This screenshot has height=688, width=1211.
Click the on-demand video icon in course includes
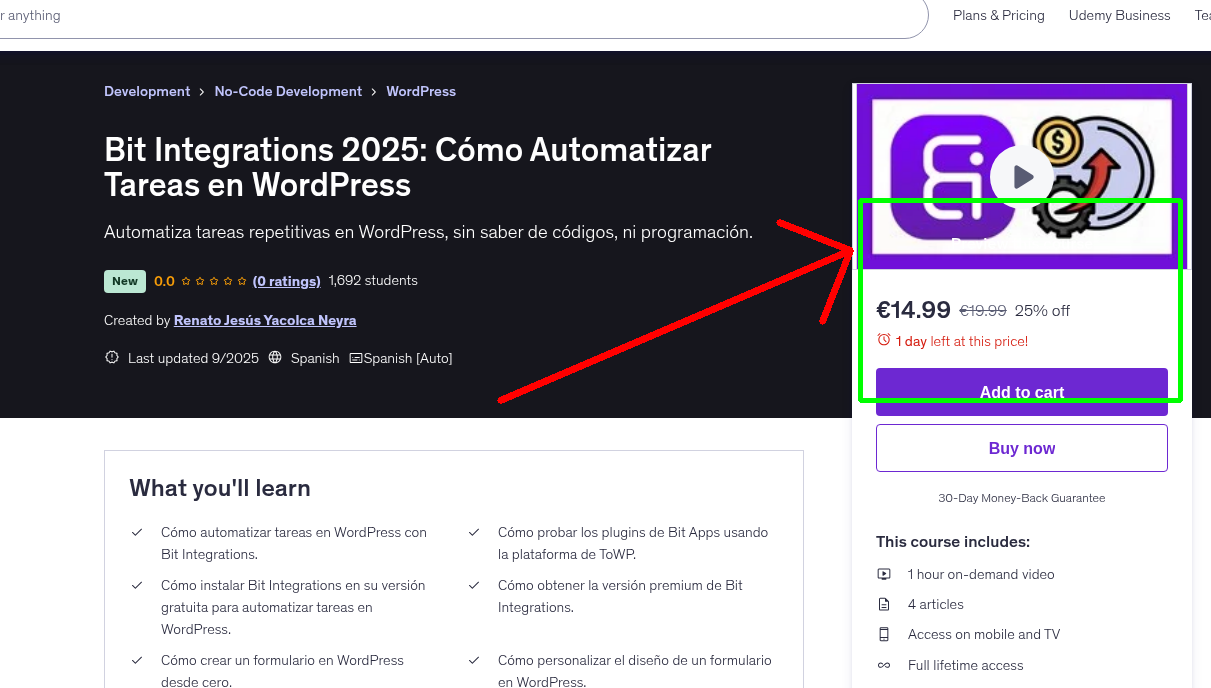(883, 574)
